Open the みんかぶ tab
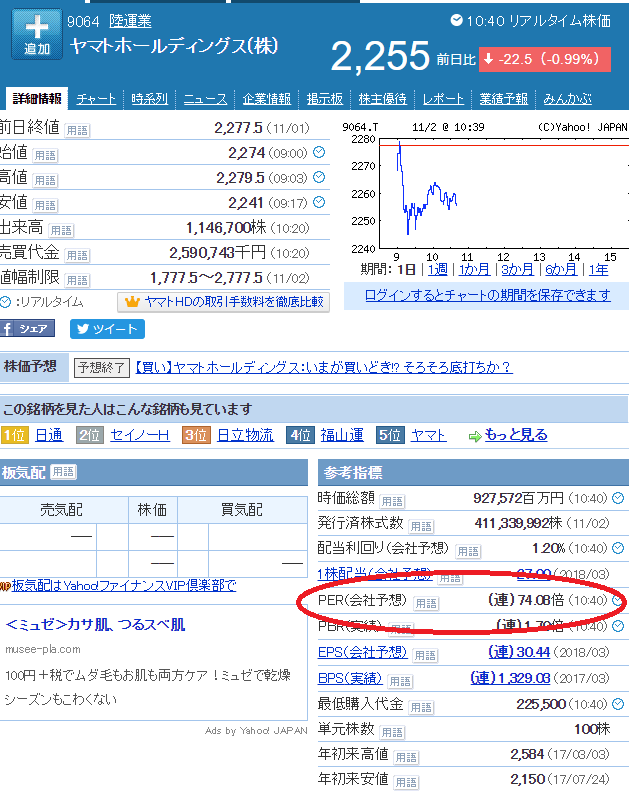Screen dimensions: 629x791 click(x=567, y=99)
